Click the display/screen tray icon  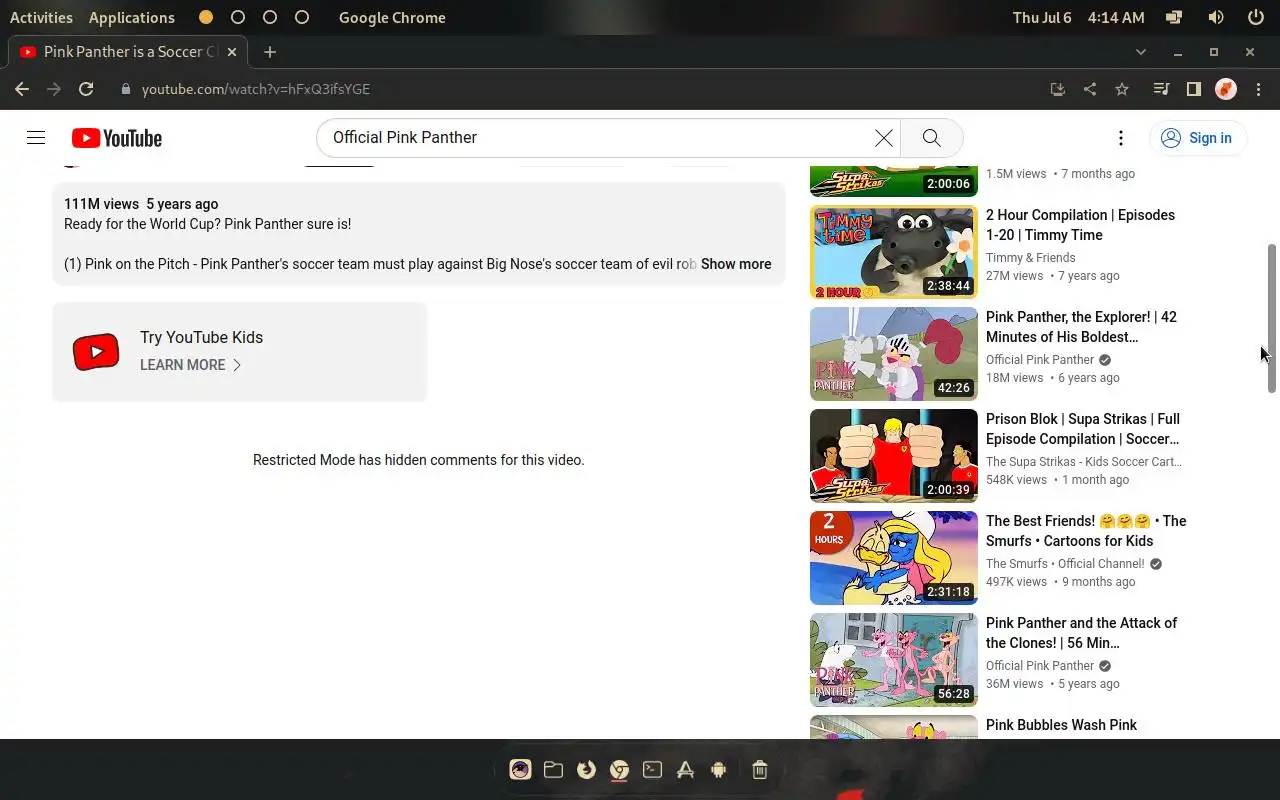[1174, 17]
